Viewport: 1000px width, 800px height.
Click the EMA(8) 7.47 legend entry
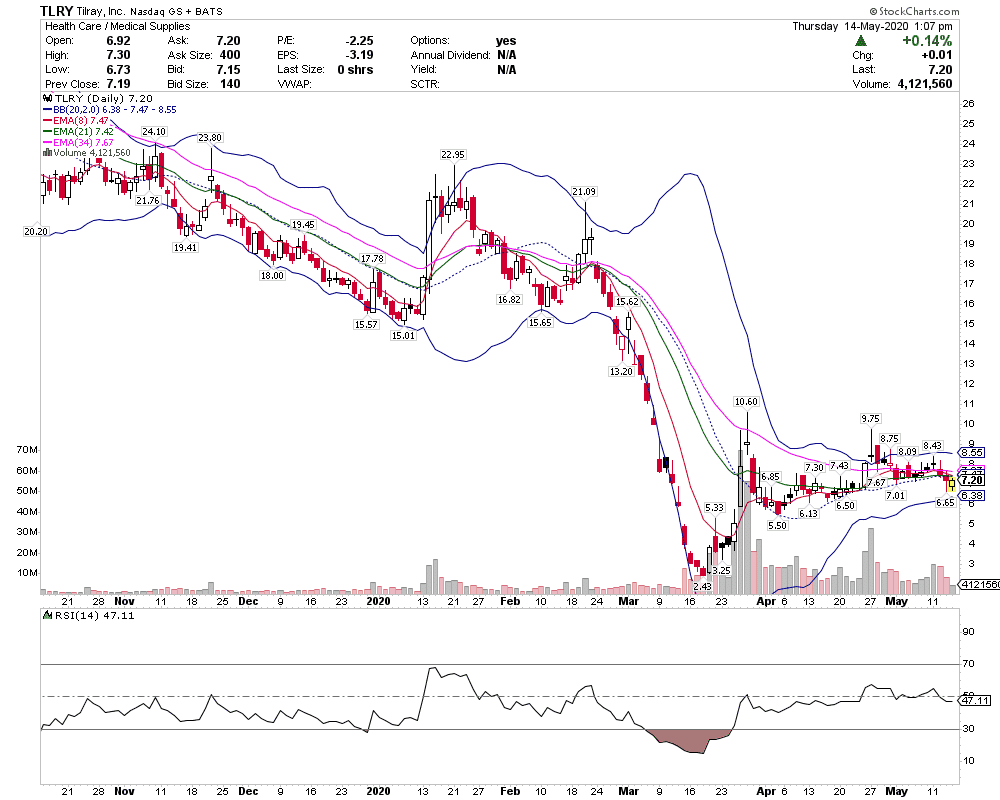(76, 120)
